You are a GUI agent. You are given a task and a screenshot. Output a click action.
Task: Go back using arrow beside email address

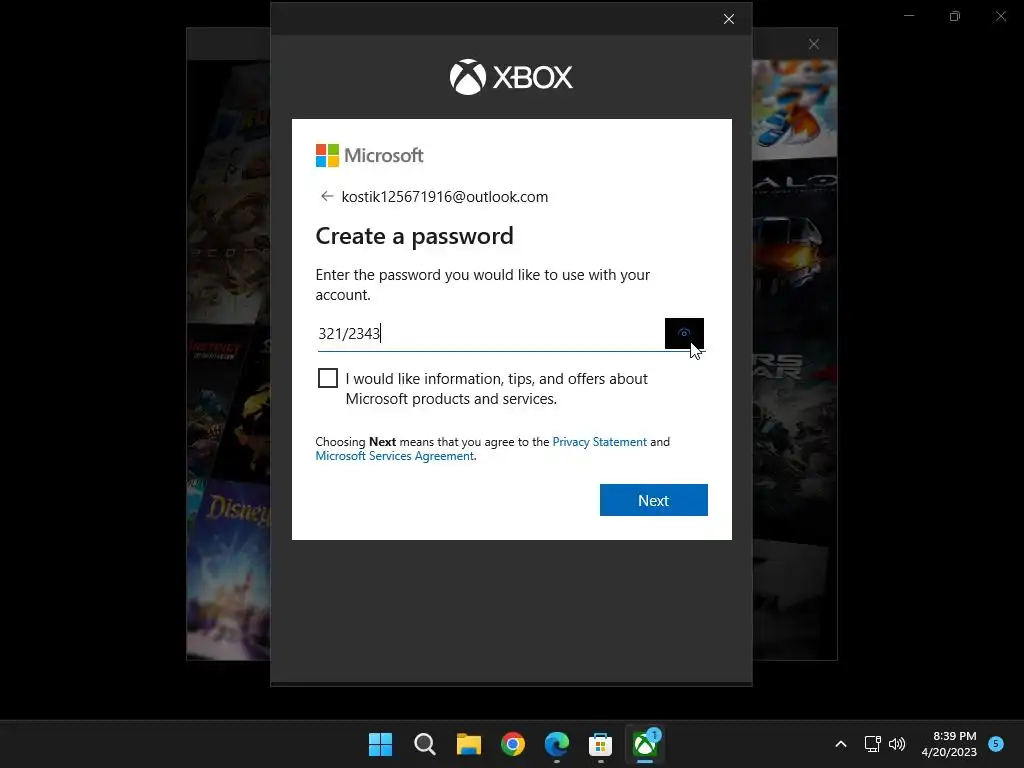tap(327, 197)
